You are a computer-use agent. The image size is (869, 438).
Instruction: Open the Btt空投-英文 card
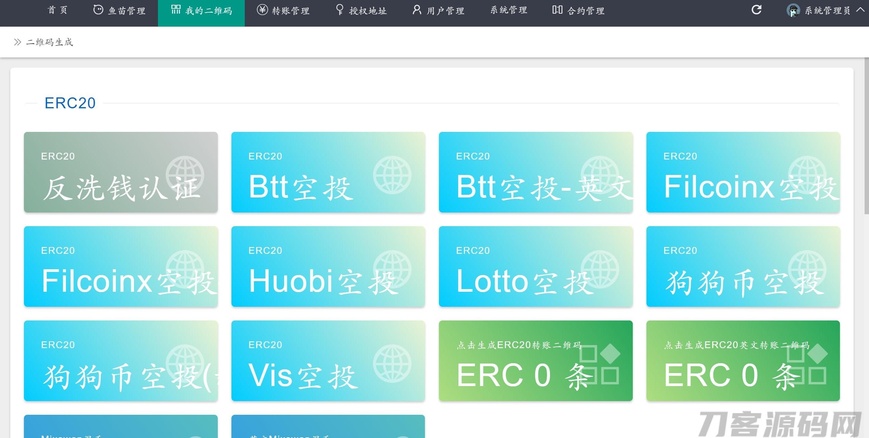coord(535,173)
